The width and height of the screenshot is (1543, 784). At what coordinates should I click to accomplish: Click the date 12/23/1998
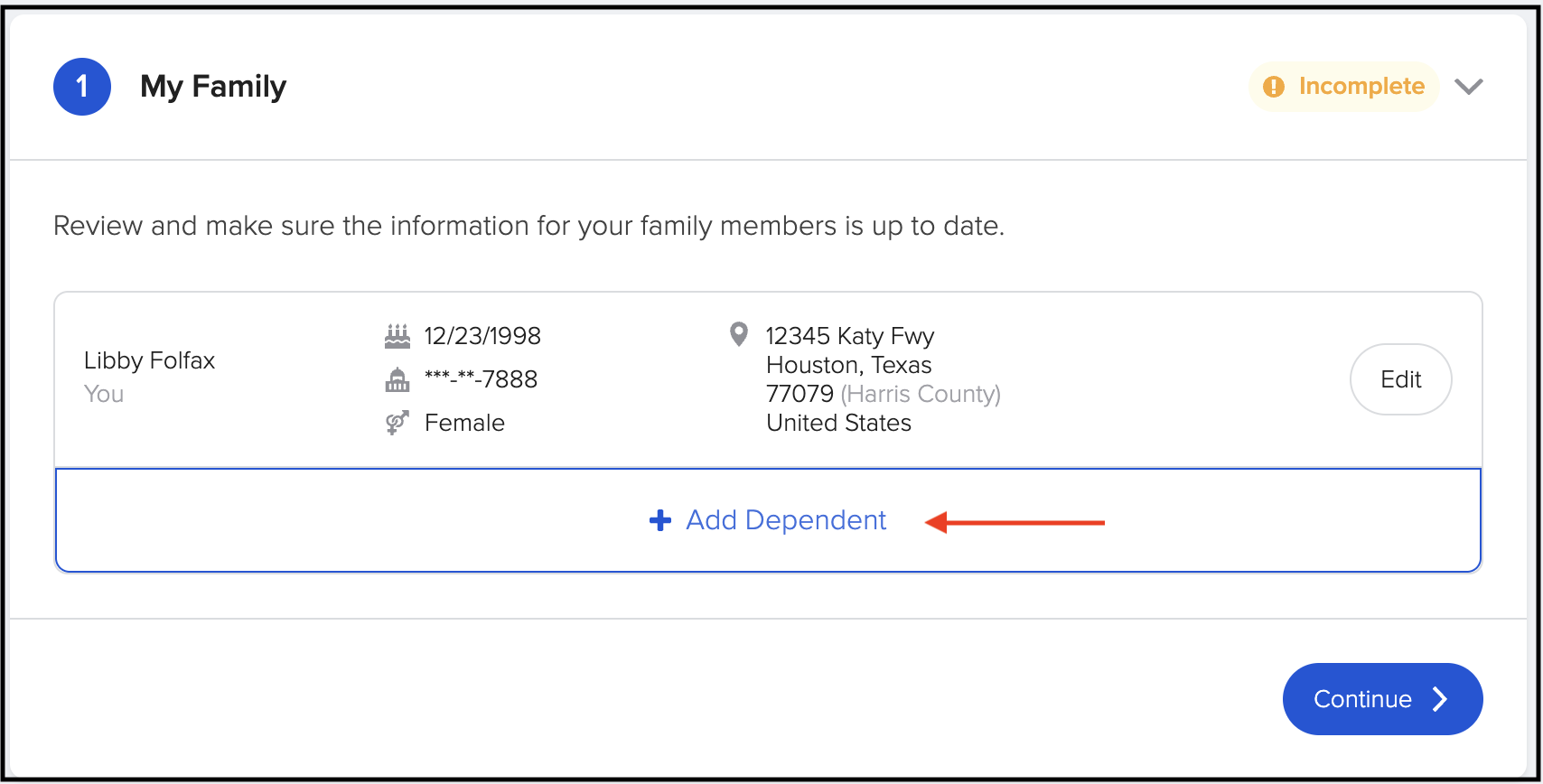482,334
